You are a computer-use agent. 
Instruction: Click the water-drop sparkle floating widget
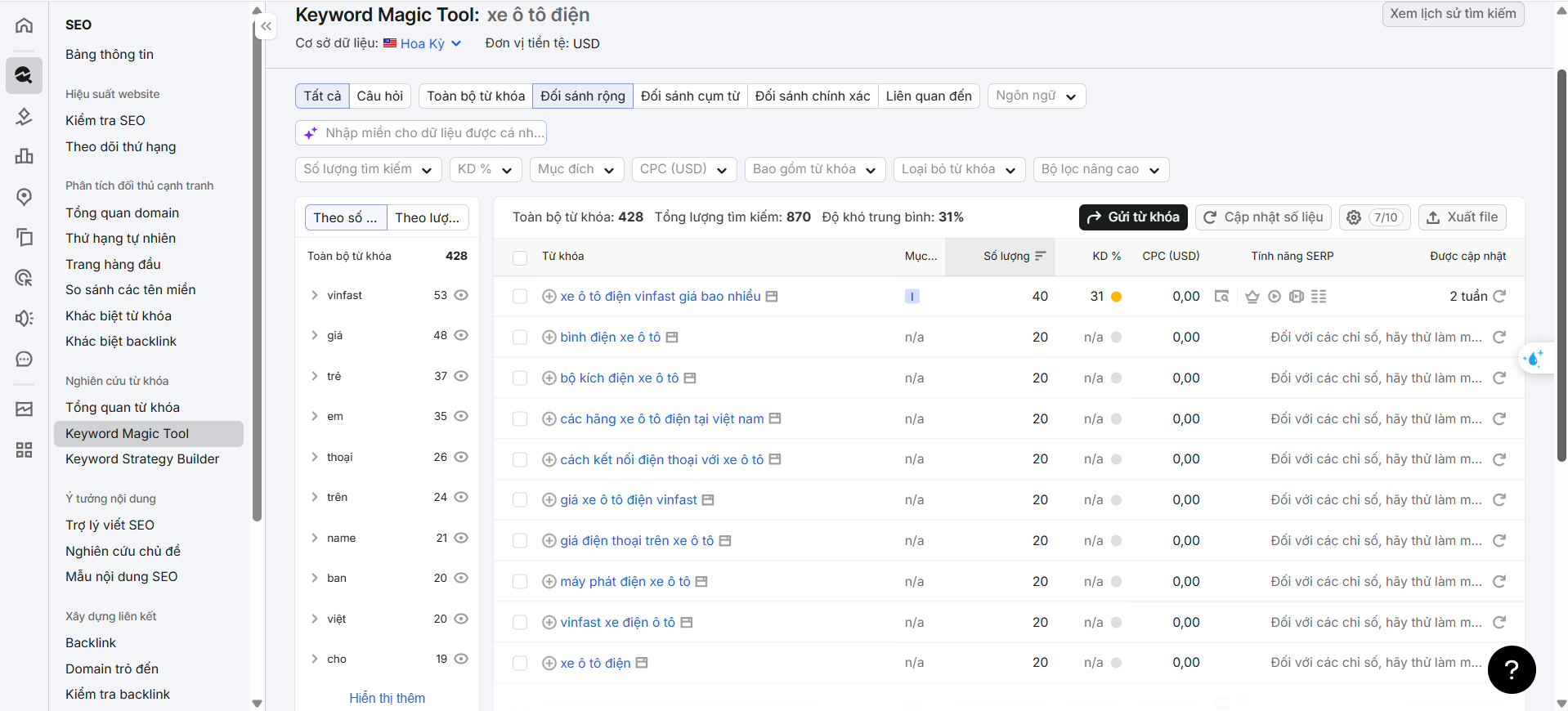click(1534, 358)
